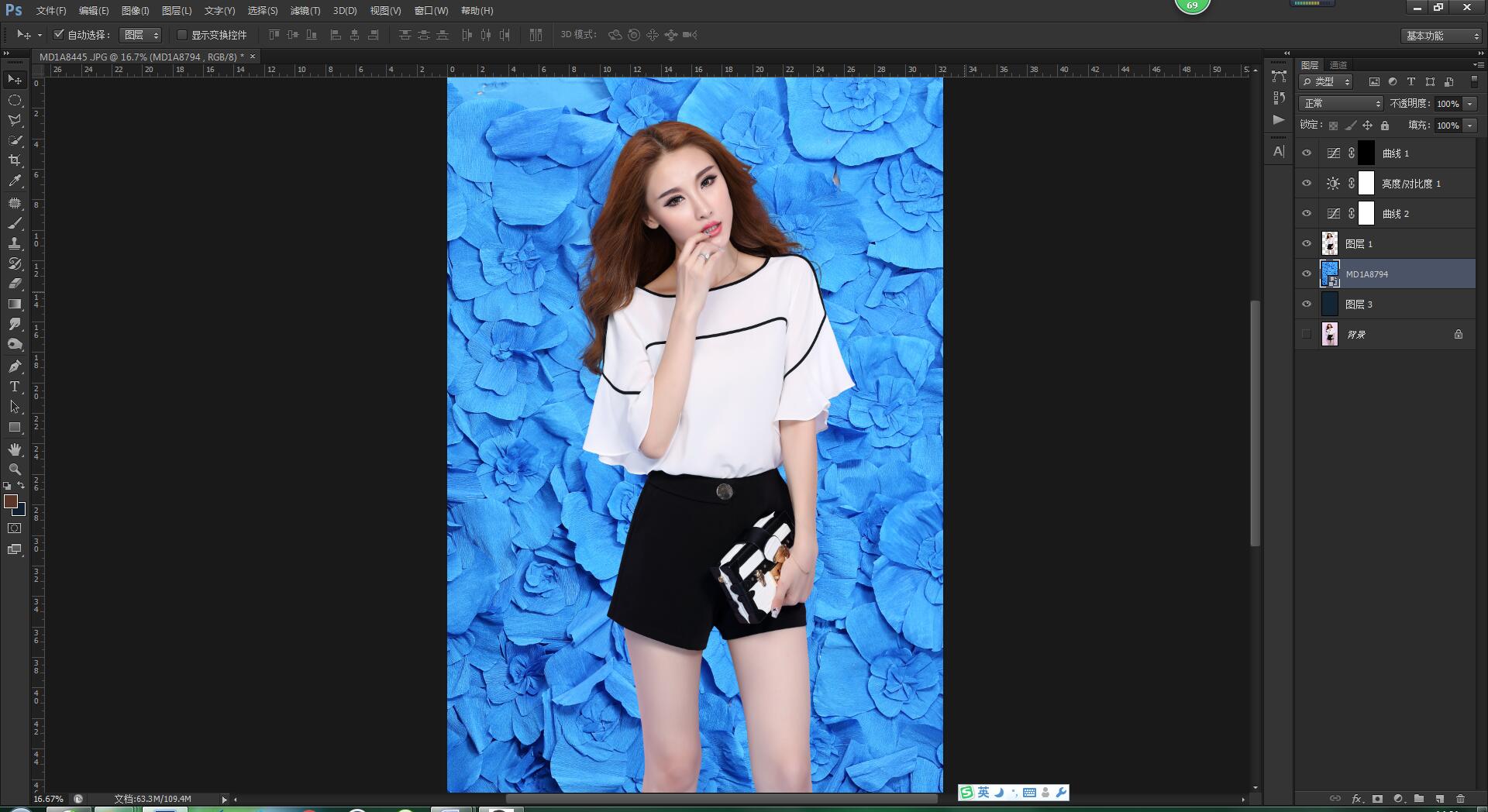Enable Show Transform Controls checkbox
The height and width of the screenshot is (812, 1488).
pyautogui.click(x=182, y=35)
